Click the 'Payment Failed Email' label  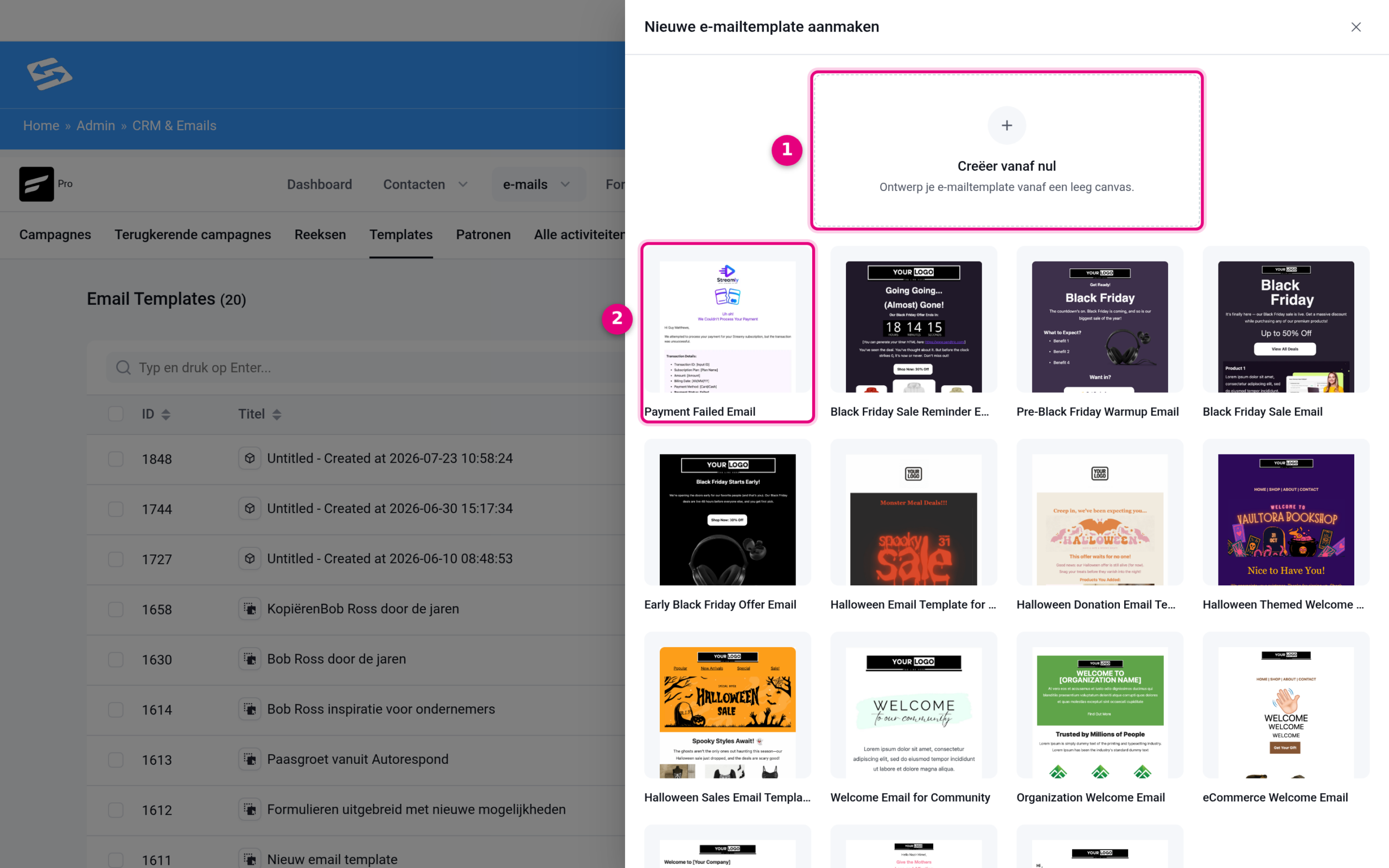[x=699, y=412]
